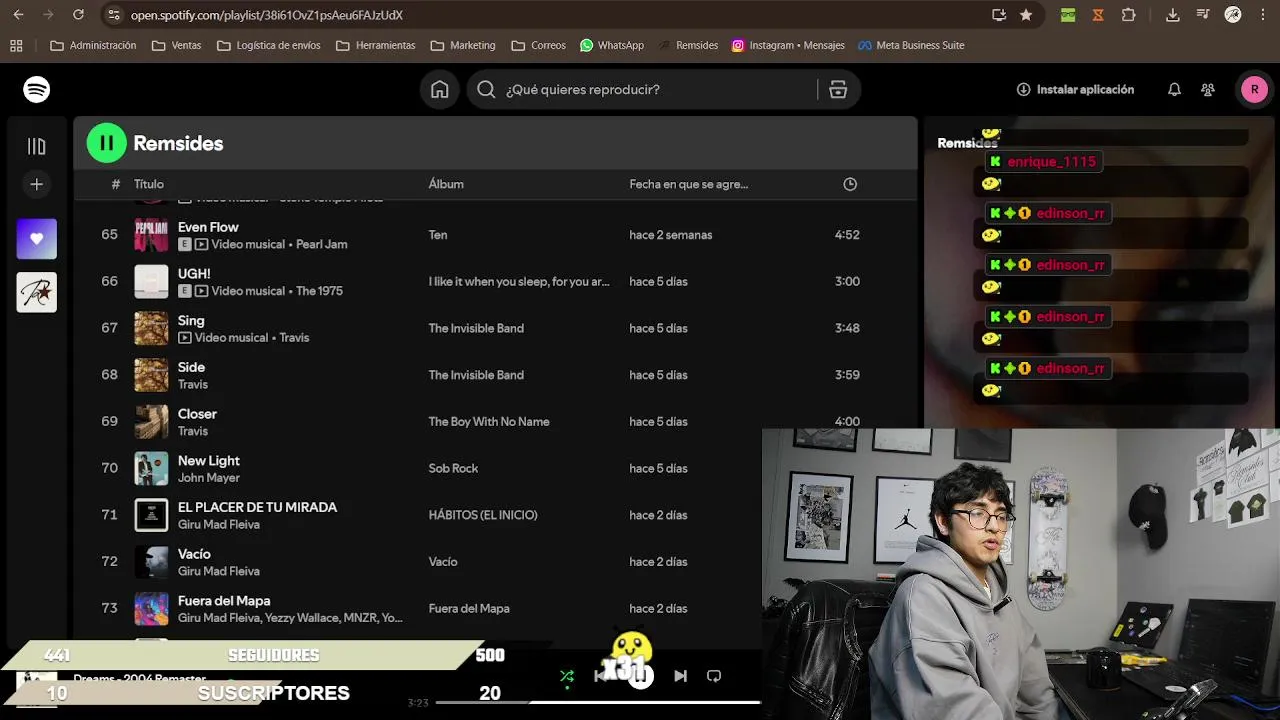The image size is (1280, 720).
Task: Open The Boy With No Name album
Action: coord(489,422)
